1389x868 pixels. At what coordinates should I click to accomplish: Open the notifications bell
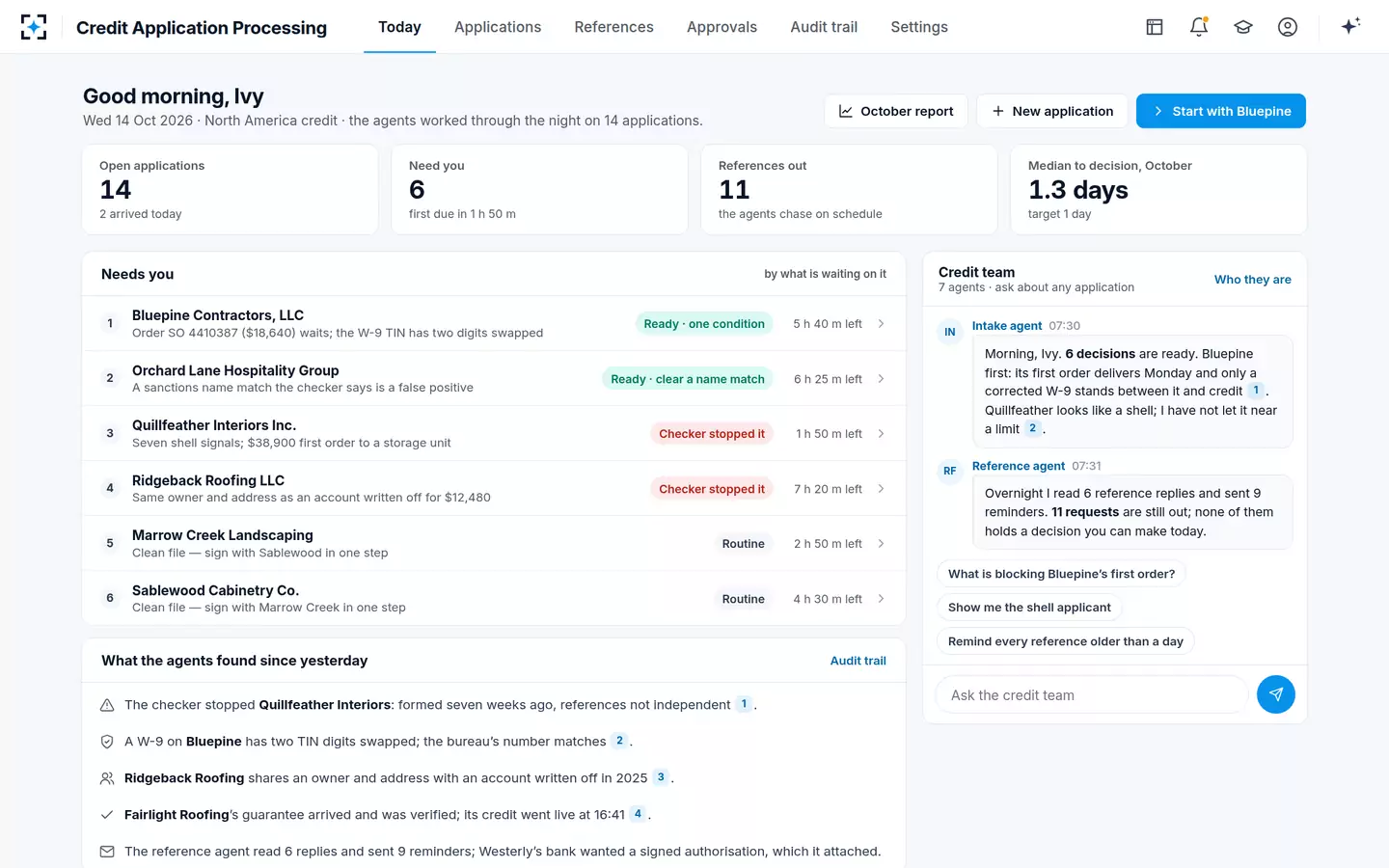[1199, 27]
